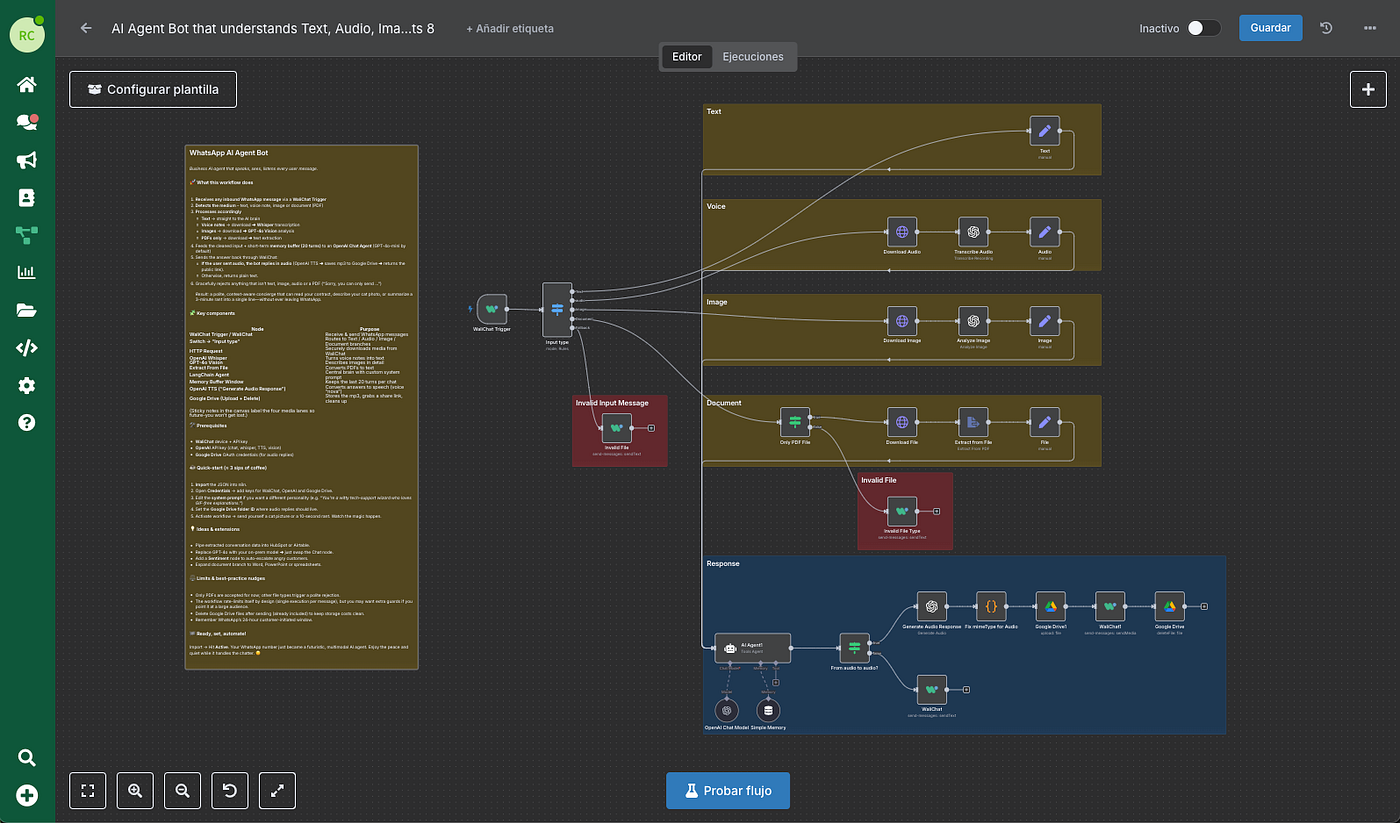Select the Download Audio HTTP node

click(x=902, y=232)
